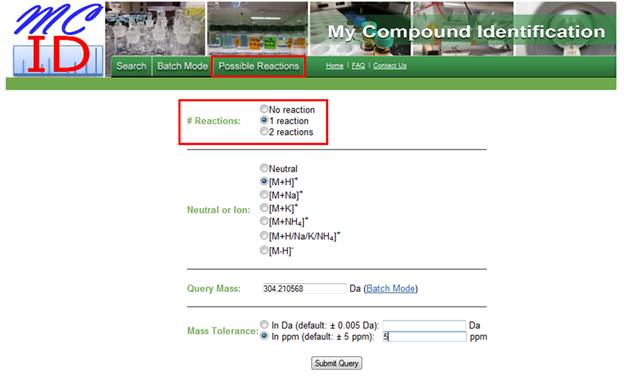Click the Contact Us link

[x=390, y=66]
